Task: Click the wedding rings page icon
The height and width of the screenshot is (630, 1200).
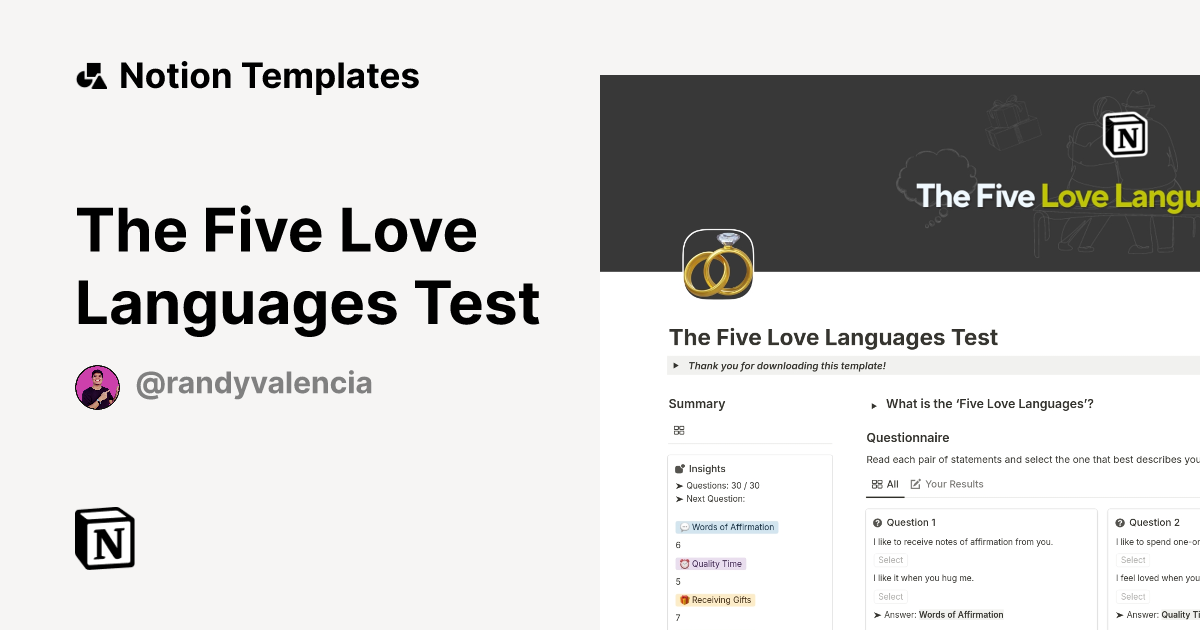Action: click(717, 264)
